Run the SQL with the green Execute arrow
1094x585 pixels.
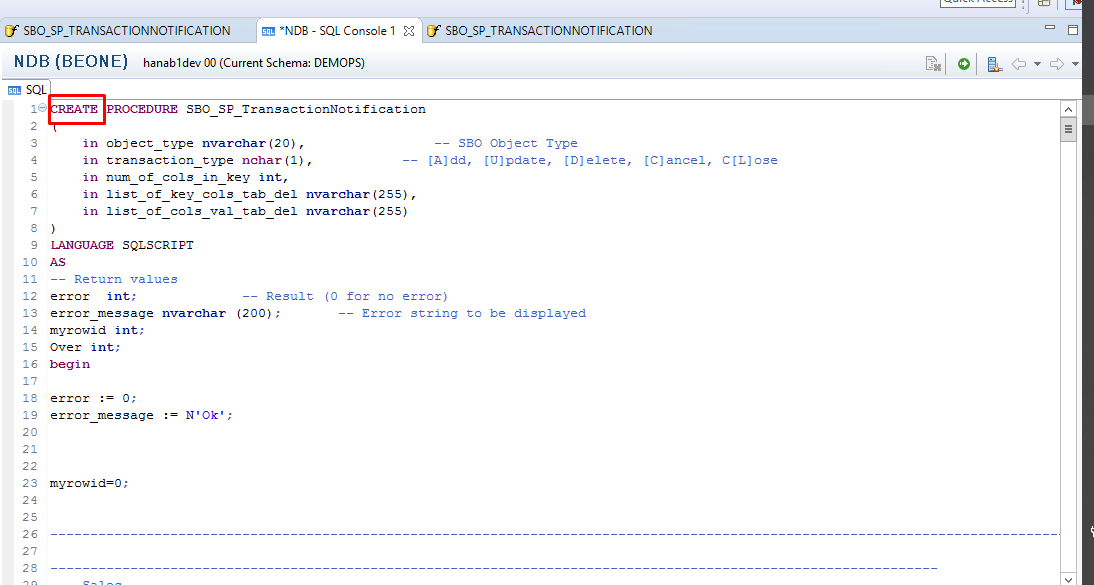[x=964, y=64]
